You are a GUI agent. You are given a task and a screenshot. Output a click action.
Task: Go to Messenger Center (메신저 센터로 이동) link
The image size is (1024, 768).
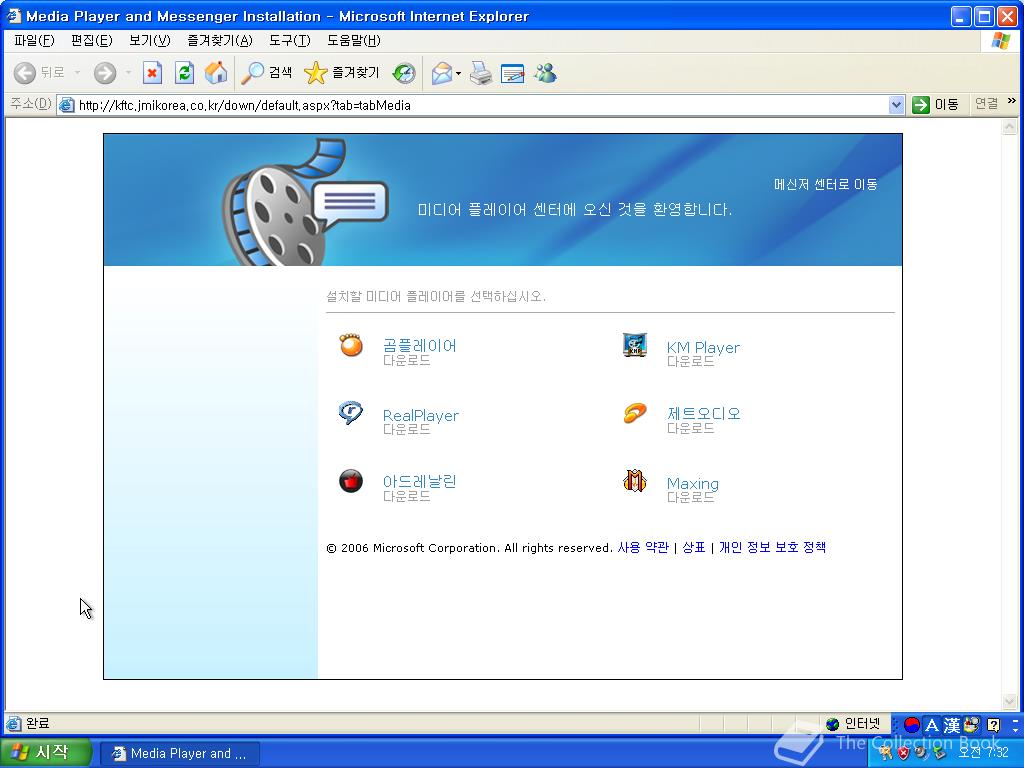(825, 185)
